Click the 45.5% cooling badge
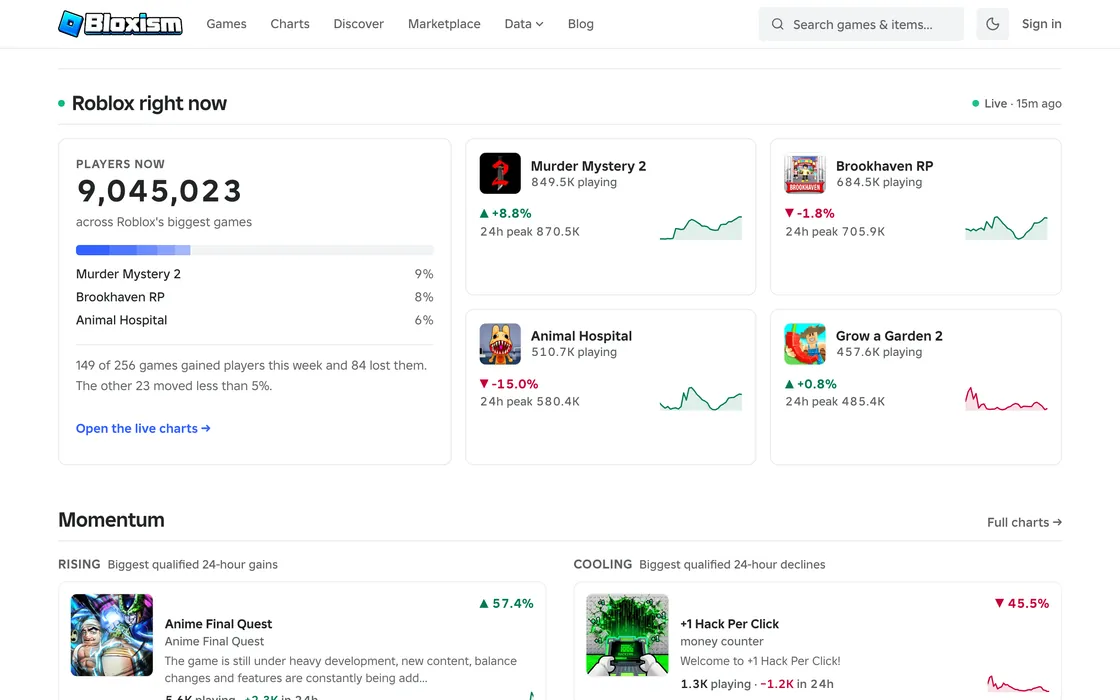Screen dimensions: 1120x700 (x=1022, y=604)
